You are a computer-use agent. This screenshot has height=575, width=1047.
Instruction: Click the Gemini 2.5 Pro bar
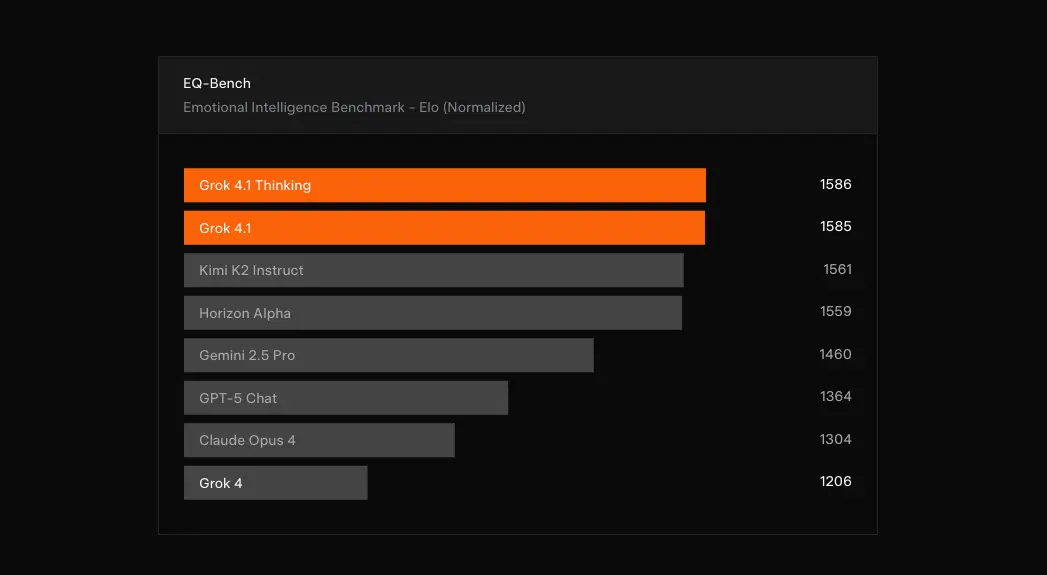tap(389, 355)
